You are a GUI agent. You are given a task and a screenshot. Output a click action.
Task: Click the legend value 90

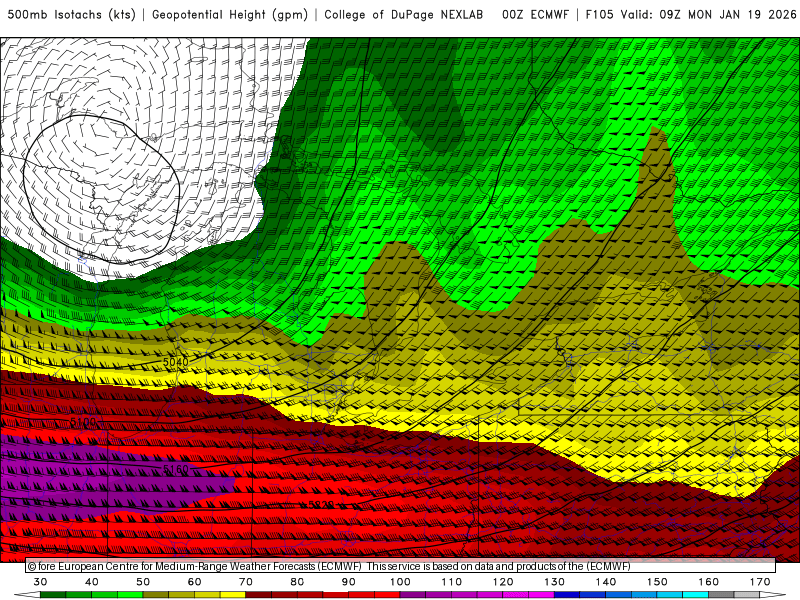(x=349, y=582)
